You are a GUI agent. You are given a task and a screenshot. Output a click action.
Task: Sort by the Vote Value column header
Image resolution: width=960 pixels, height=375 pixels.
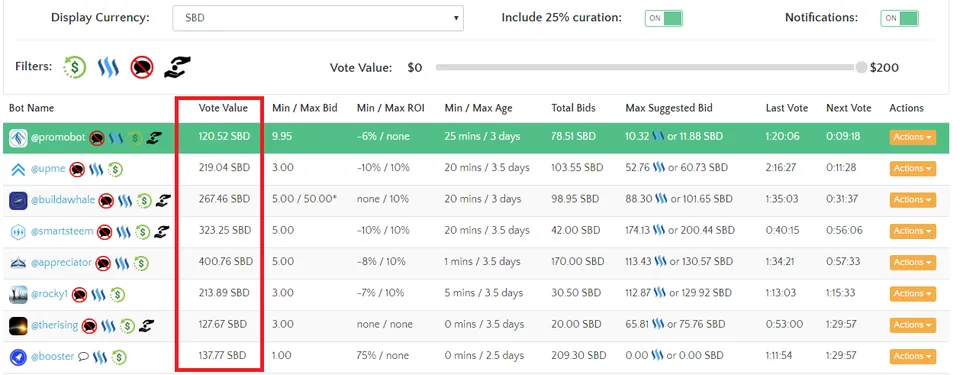[223, 108]
